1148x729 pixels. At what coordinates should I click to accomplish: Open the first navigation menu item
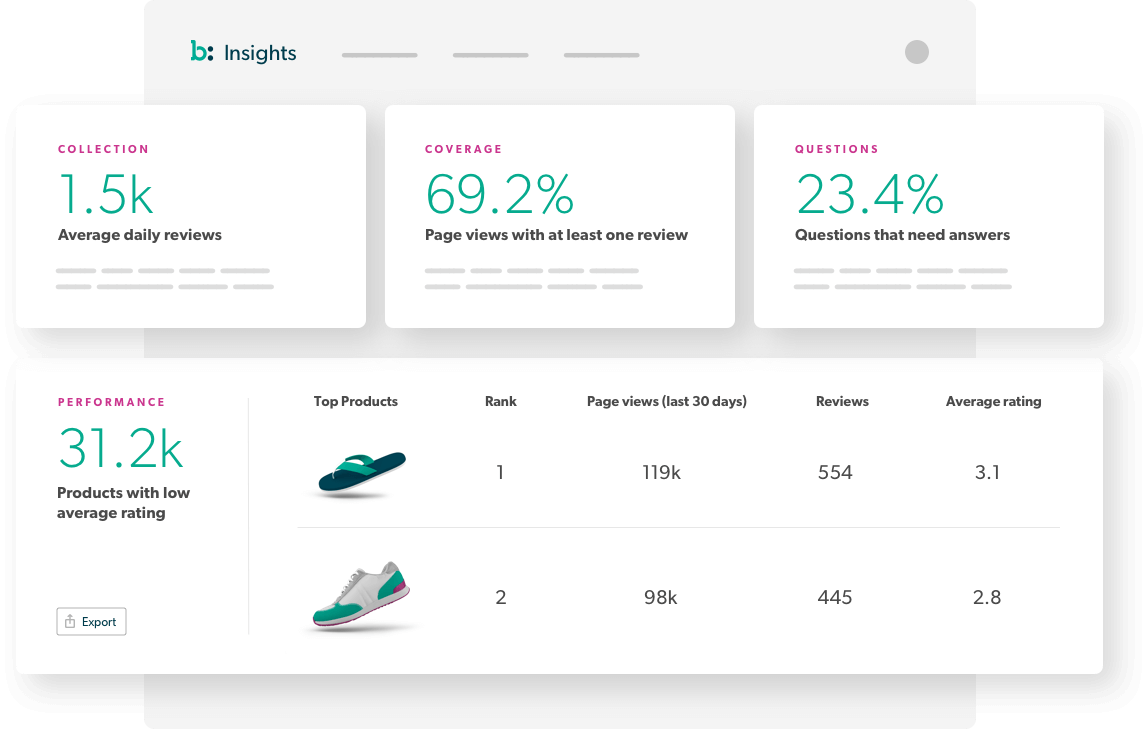(x=379, y=56)
